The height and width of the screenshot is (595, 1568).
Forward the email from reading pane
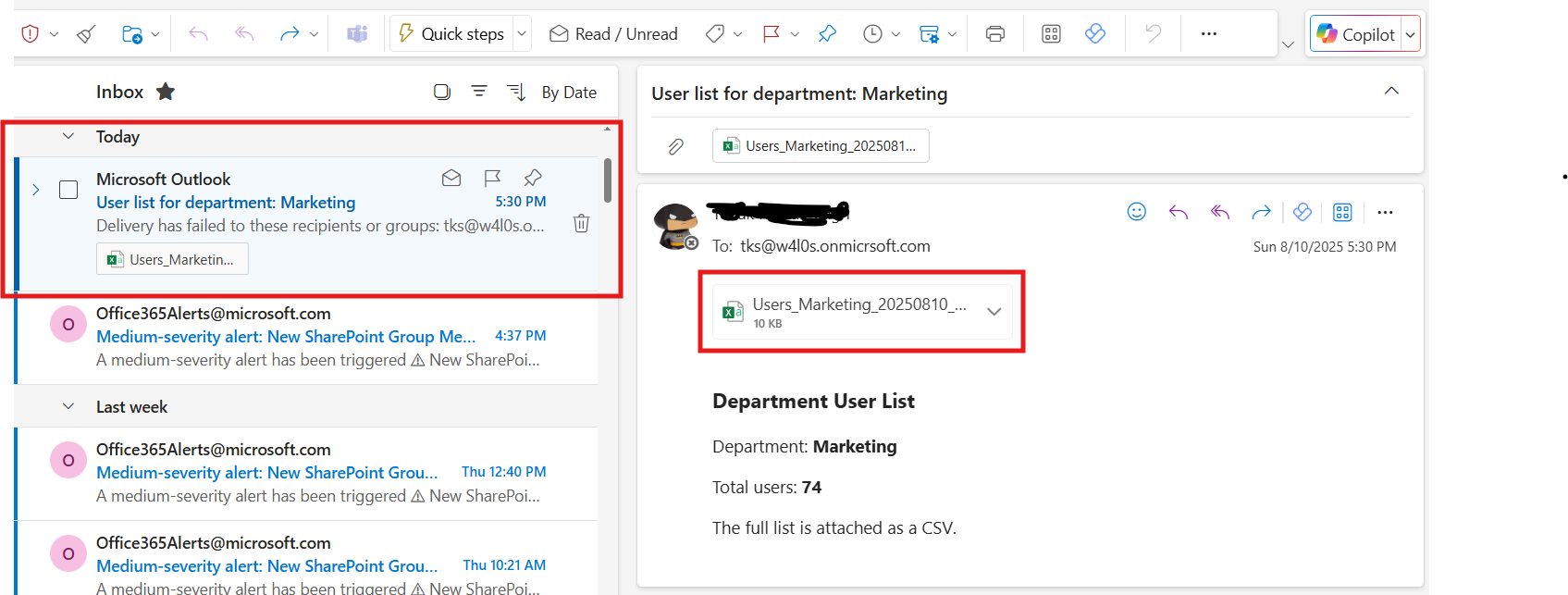[x=1261, y=212]
